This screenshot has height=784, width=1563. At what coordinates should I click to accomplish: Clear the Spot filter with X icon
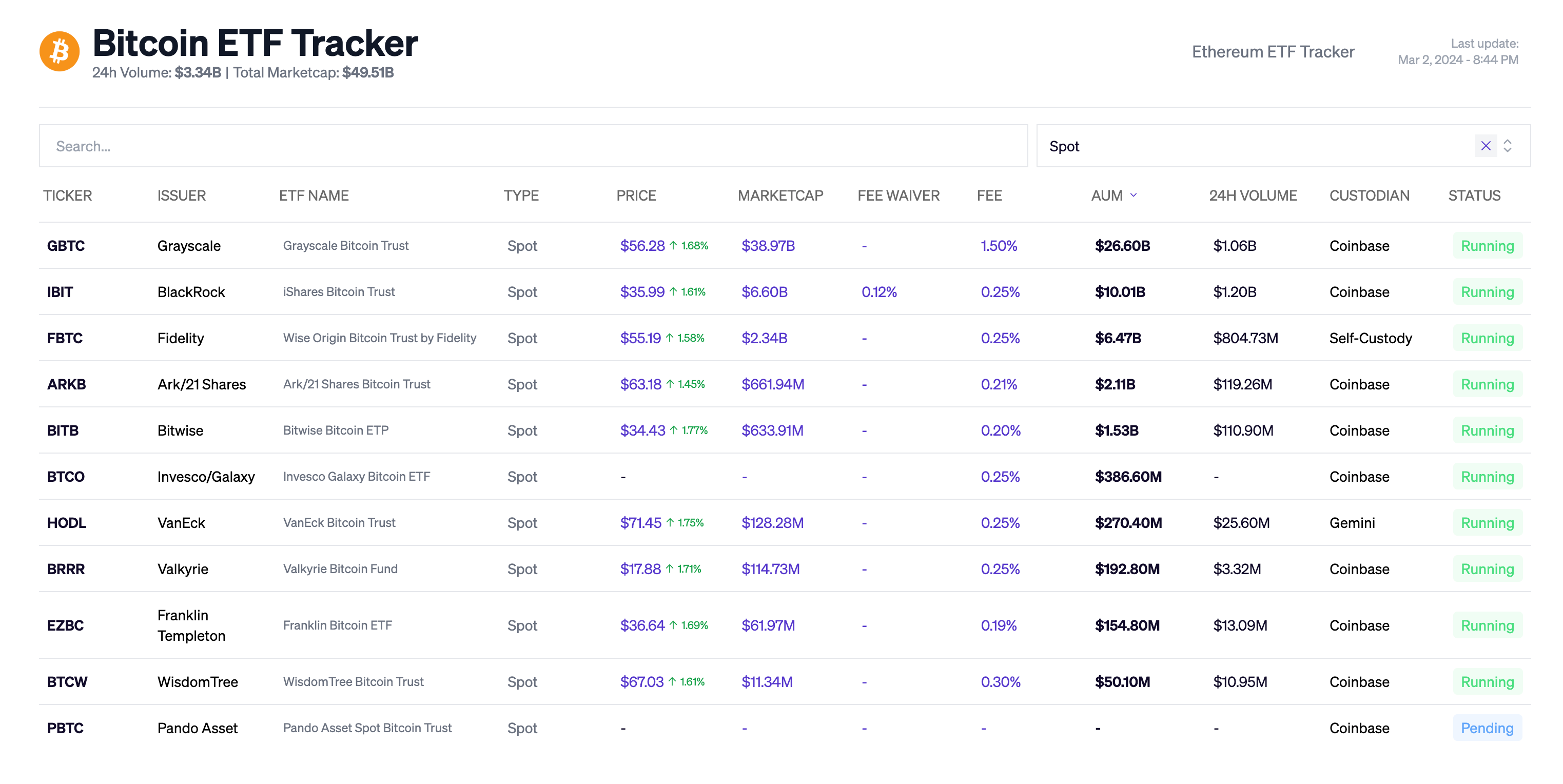1486,146
